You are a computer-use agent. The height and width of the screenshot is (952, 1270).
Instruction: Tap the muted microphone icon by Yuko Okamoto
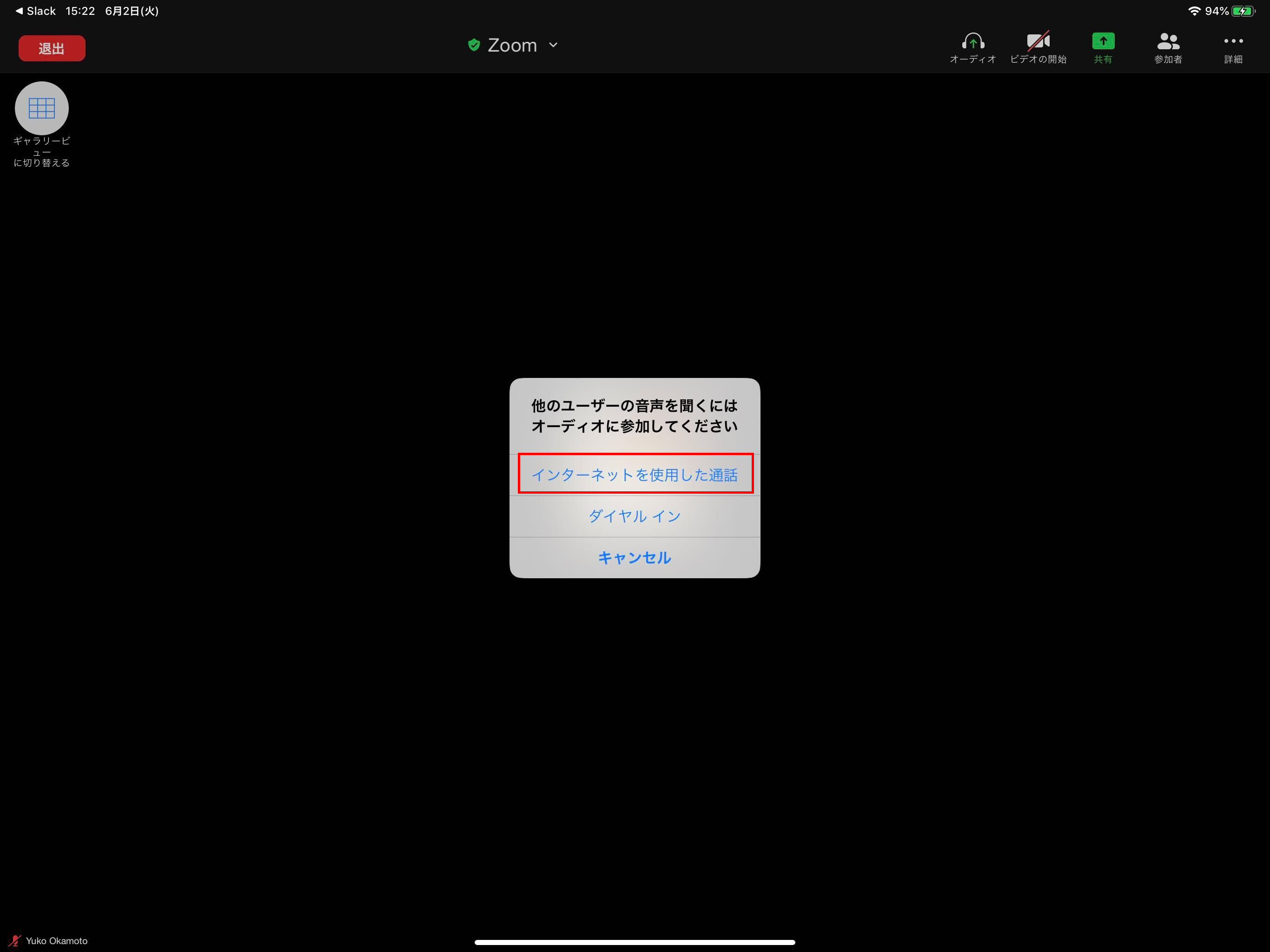tap(14, 940)
